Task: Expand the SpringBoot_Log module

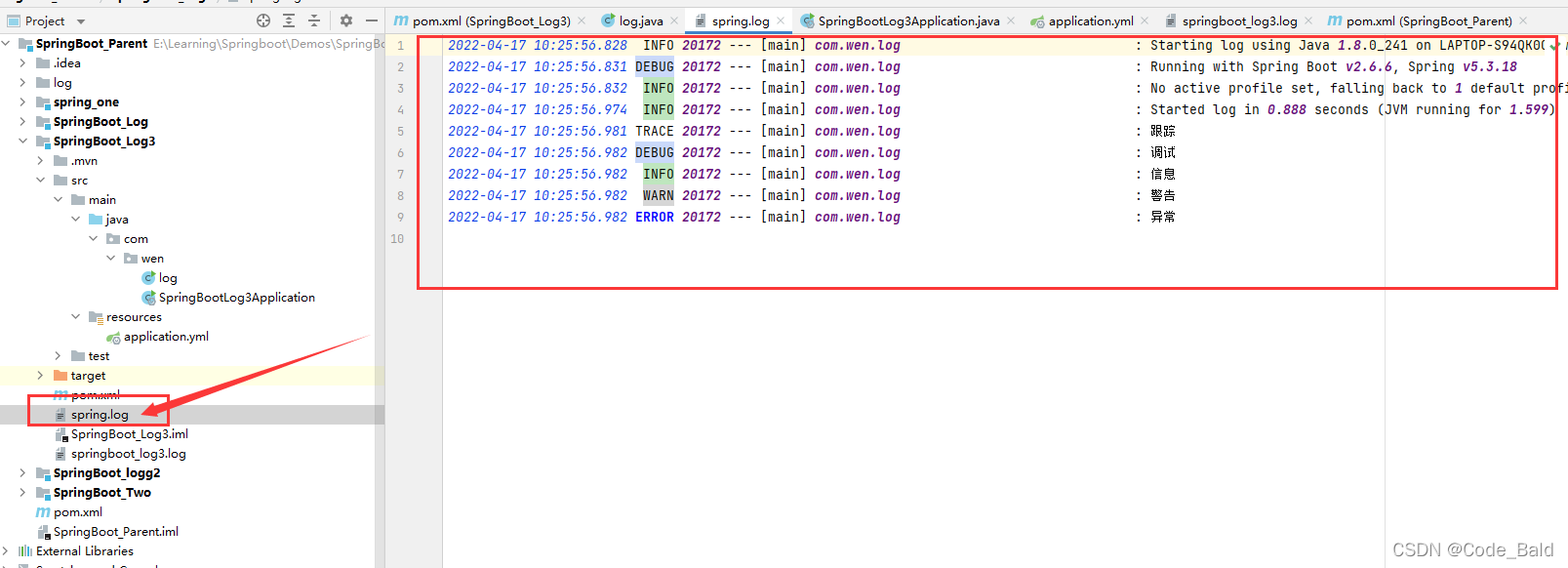Action: tap(23, 121)
